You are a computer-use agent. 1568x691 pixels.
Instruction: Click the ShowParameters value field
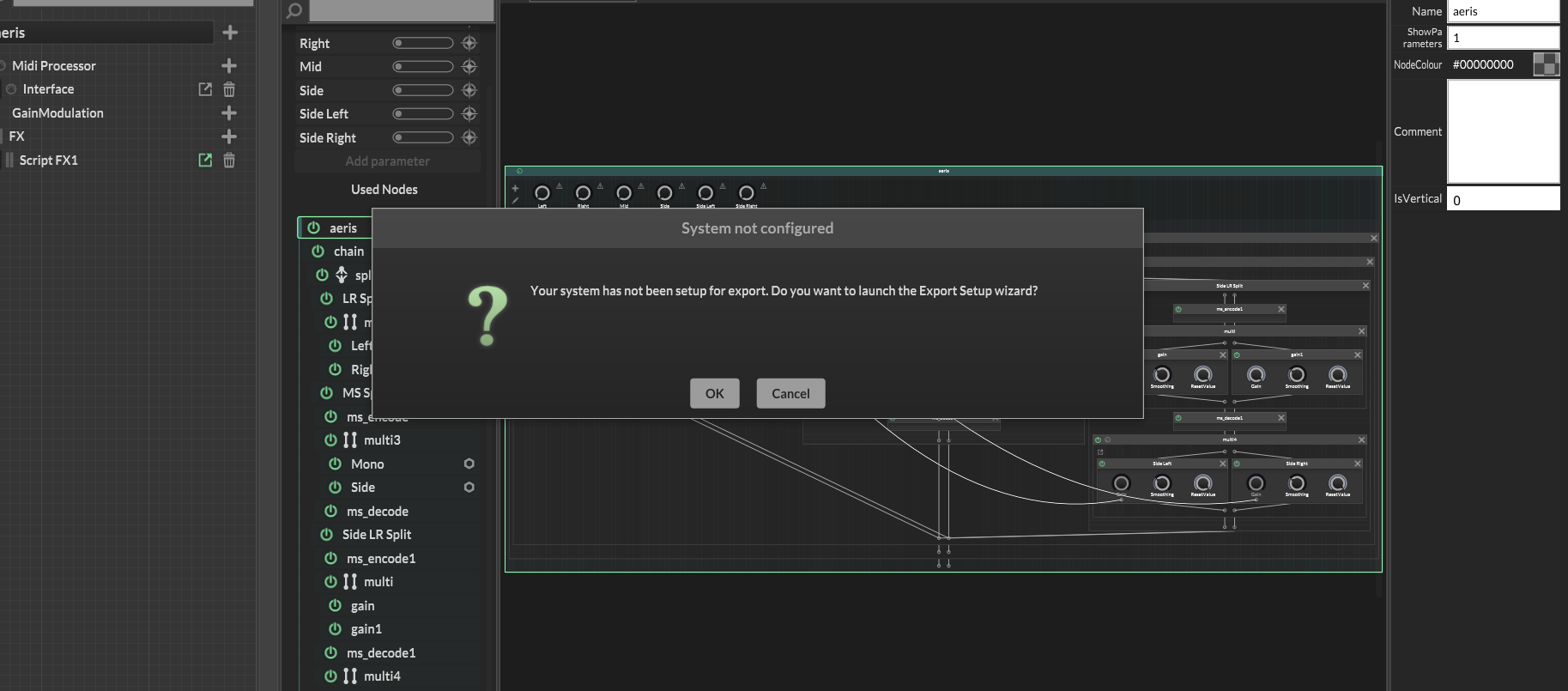coord(1503,38)
